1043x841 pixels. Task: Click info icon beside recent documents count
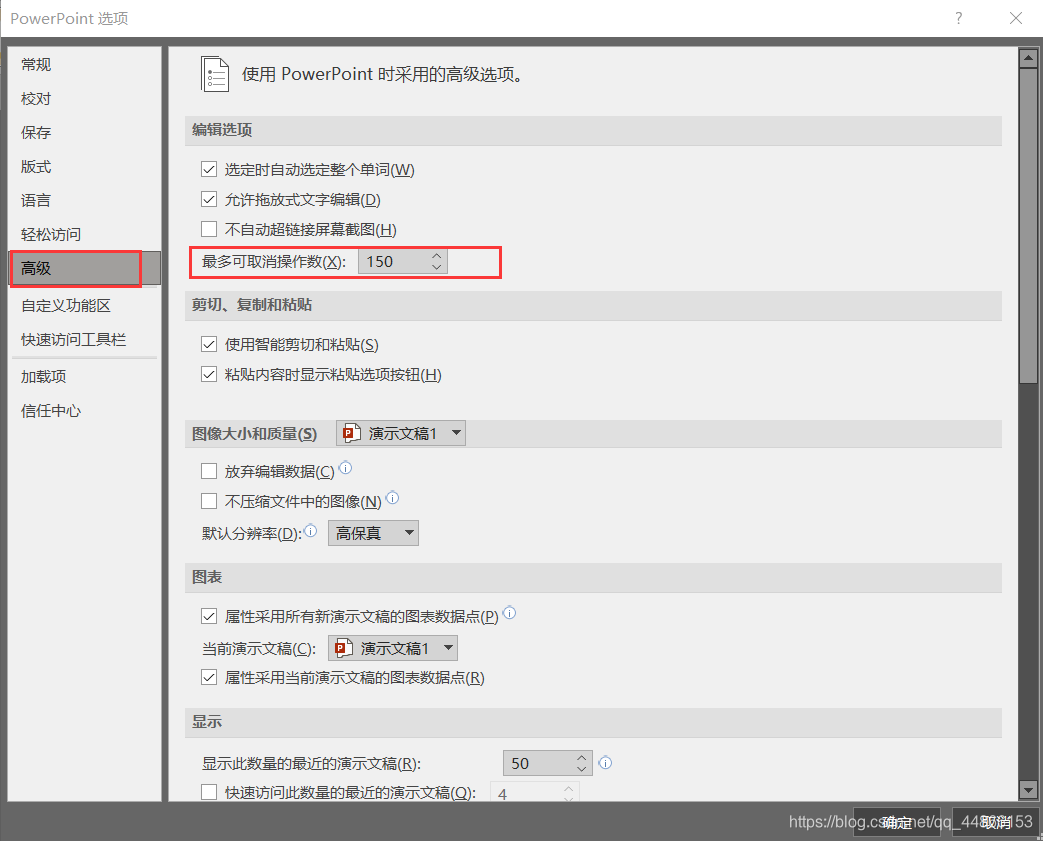tap(605, 762)
